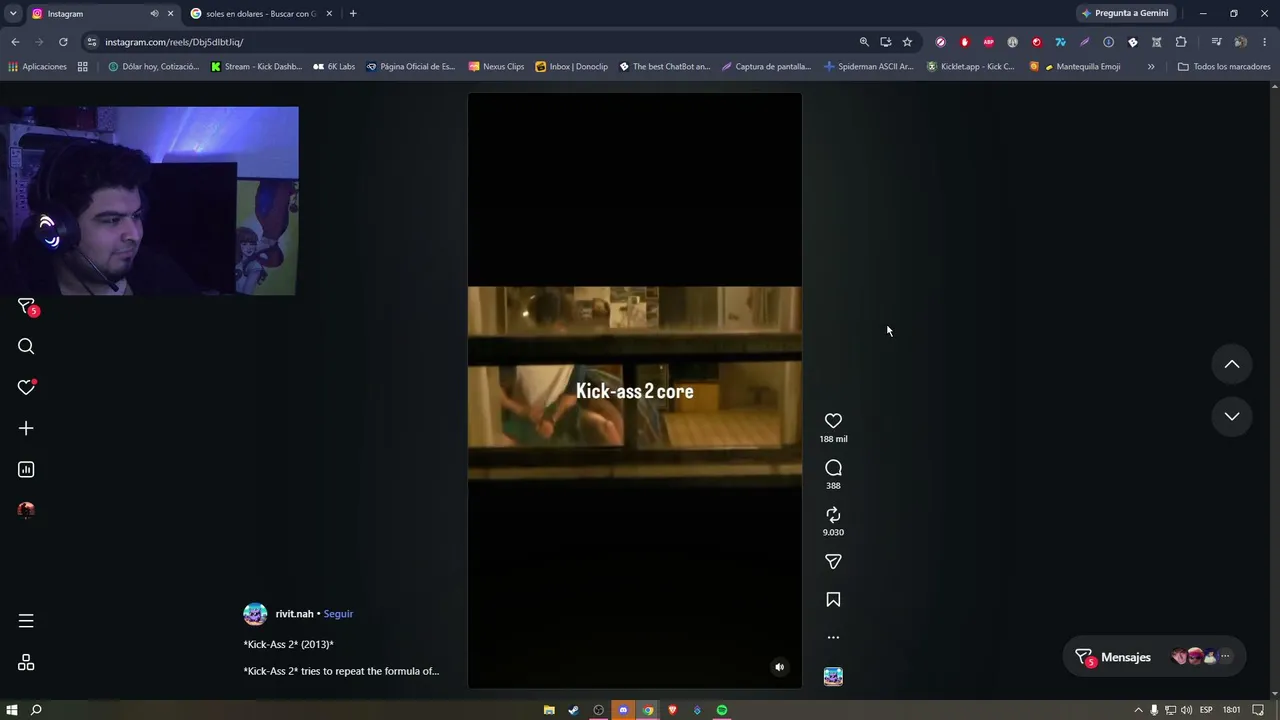Open the AdBlock Plus ABP extension
This screenshot has height=720, width=1280.
click(989, 42)
